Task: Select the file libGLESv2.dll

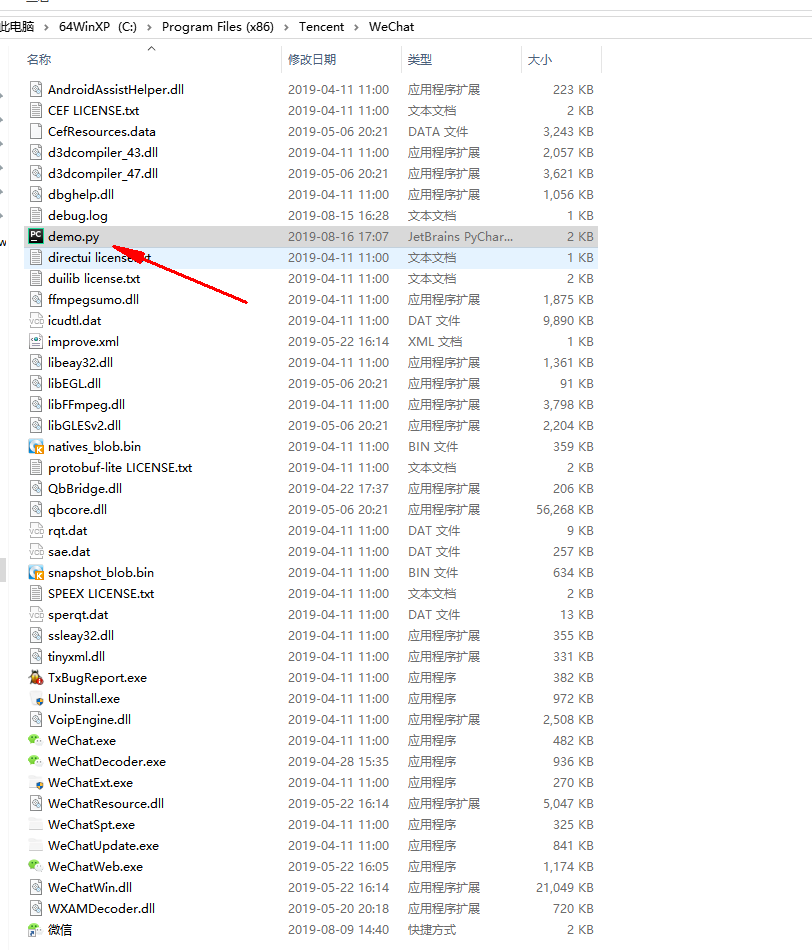Action: (84, 425)
